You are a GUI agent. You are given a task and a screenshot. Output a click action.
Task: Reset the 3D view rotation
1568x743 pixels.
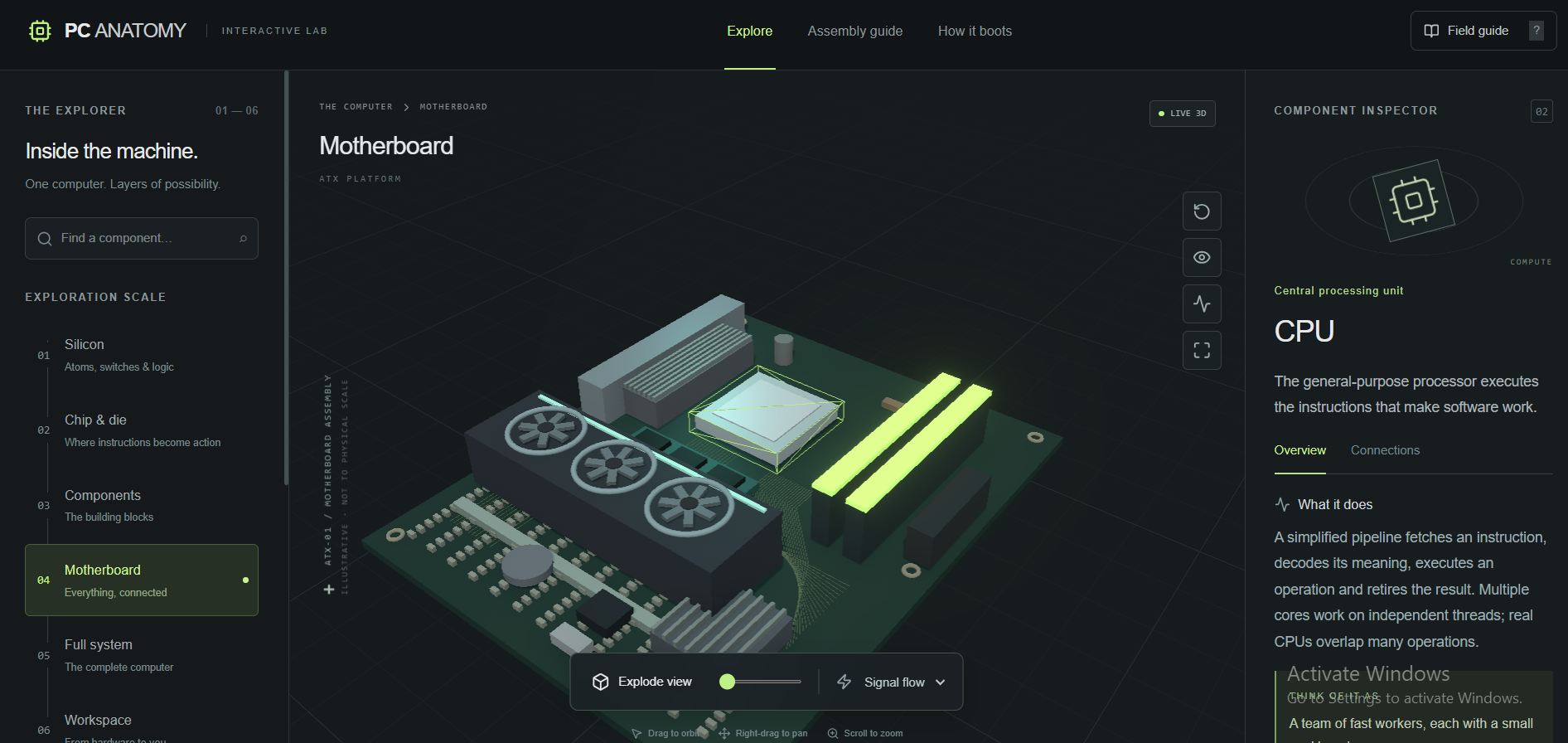coord(1202,211)
